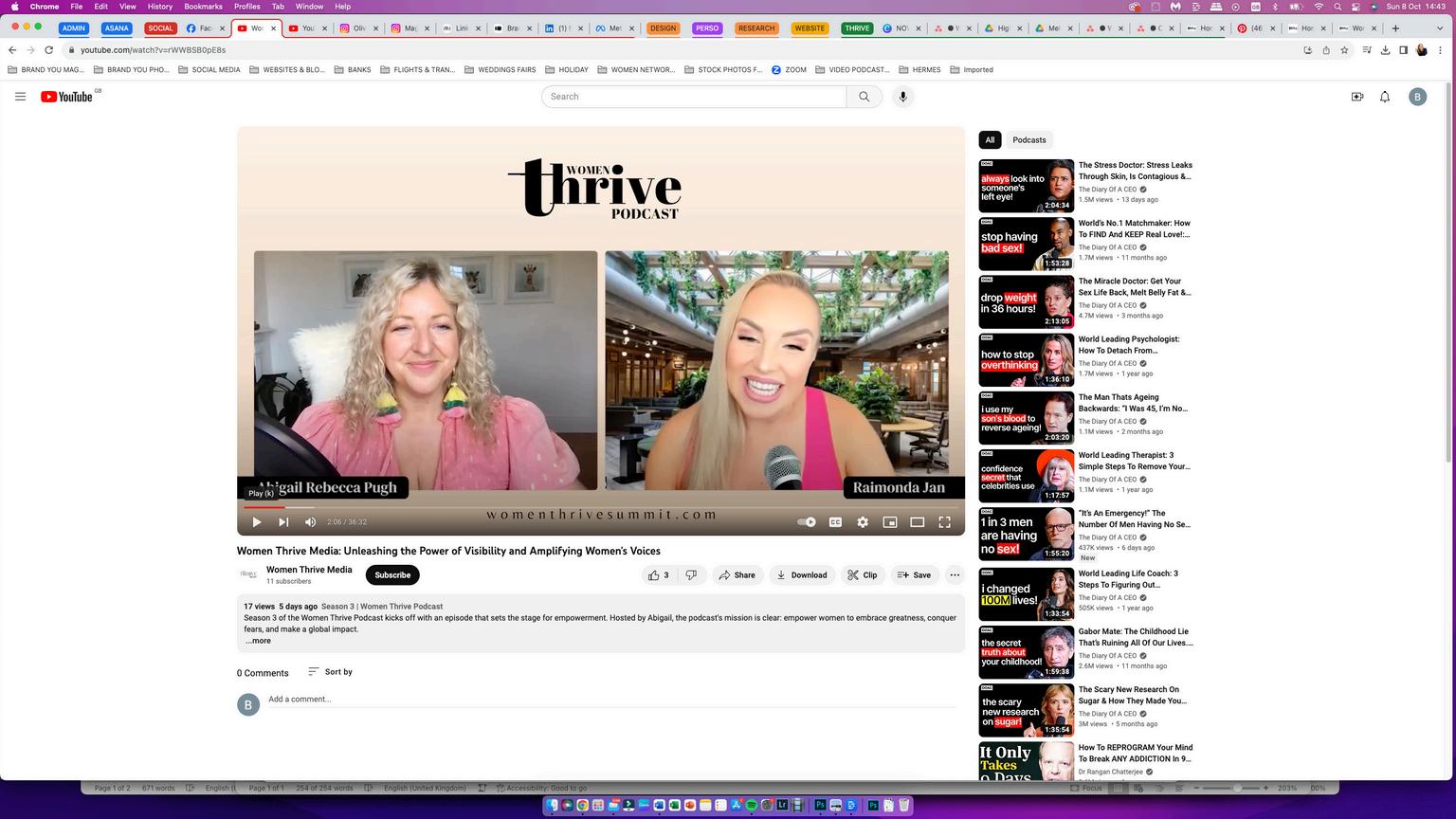Like this video
Viewport: 1456px width, 819px height.
pyautogui.click(x=659, y=575)
